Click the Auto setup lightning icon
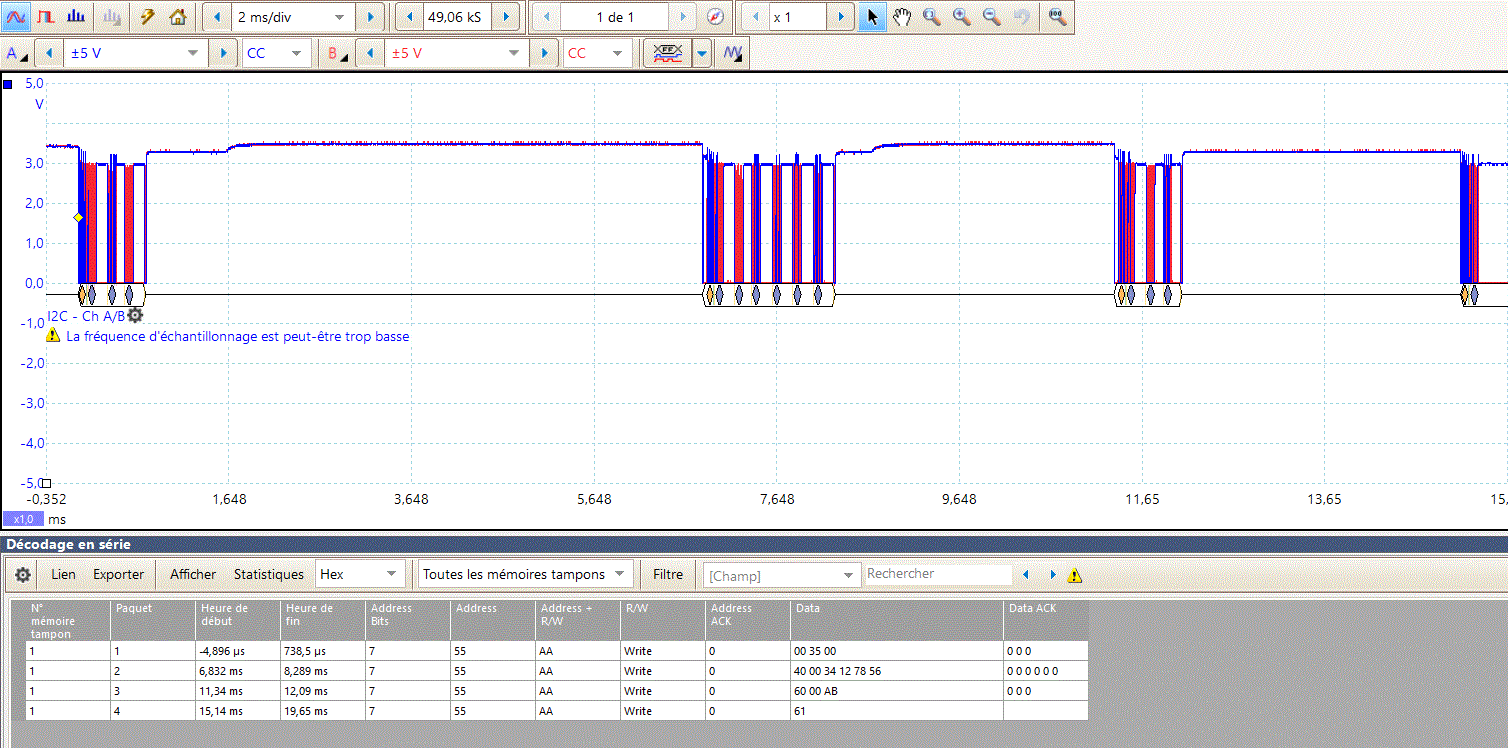1508x748 pixels. coord(148,17)
